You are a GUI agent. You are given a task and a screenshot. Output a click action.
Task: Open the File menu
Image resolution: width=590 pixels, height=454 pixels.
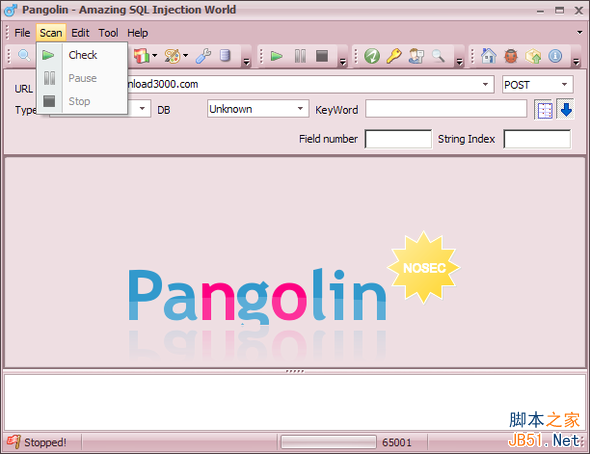click(x=22, y=33)
